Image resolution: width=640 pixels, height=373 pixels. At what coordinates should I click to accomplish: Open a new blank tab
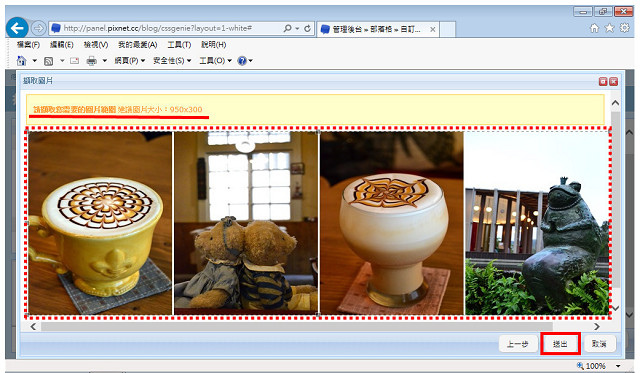click(447, 29)
